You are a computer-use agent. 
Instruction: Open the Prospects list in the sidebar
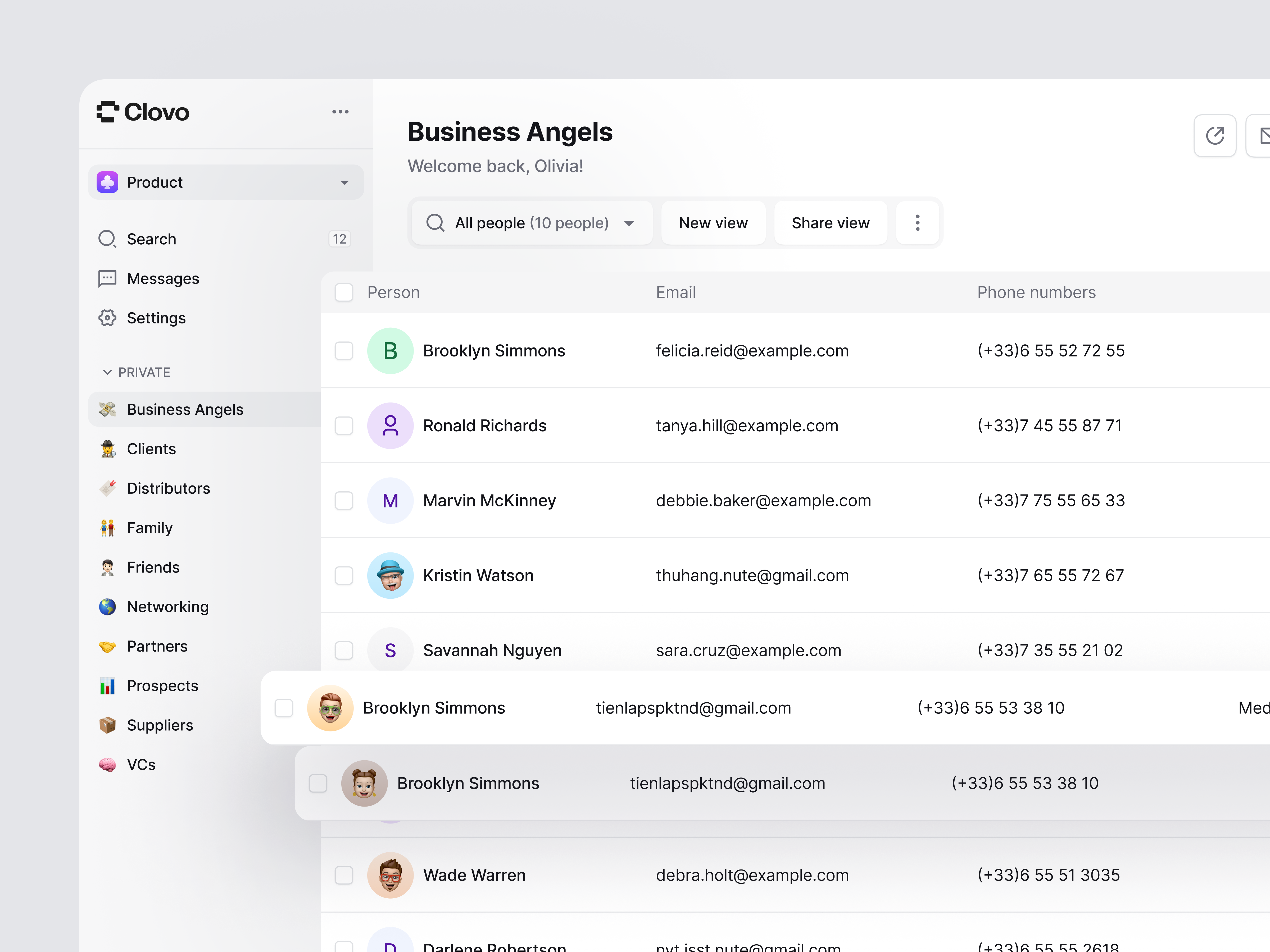pyautogui.click(x=162, y=685)
